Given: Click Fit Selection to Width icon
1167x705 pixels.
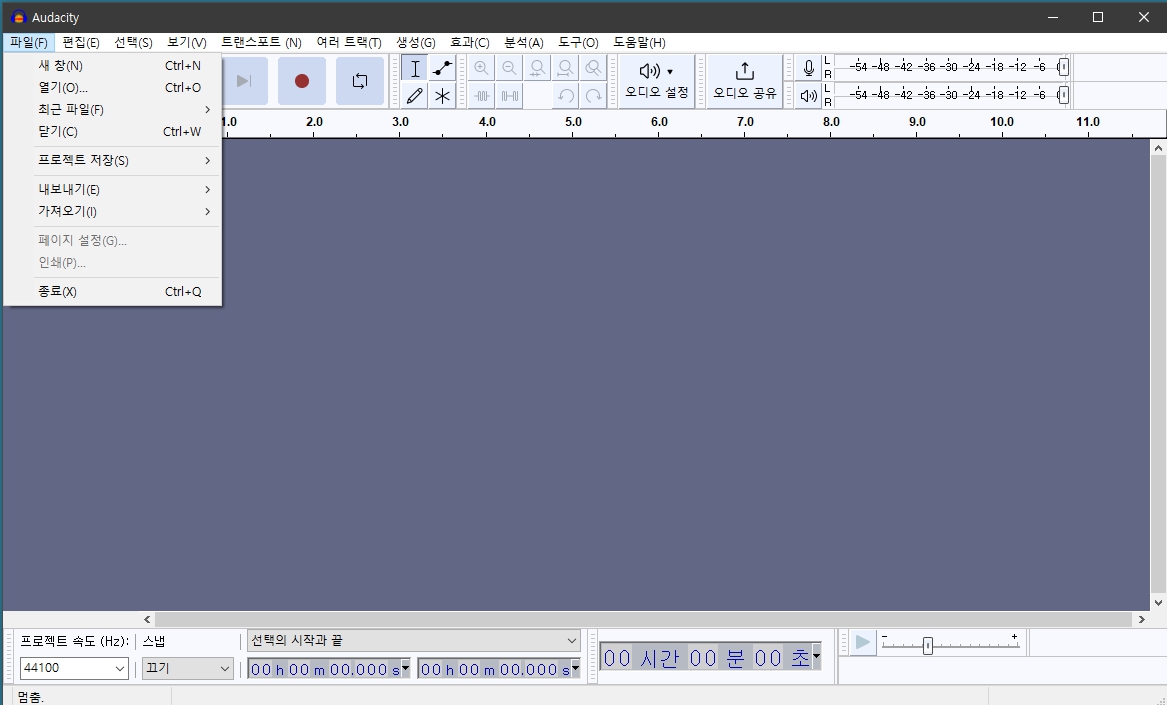Looking at the screenshot, I should pos(537,68).
